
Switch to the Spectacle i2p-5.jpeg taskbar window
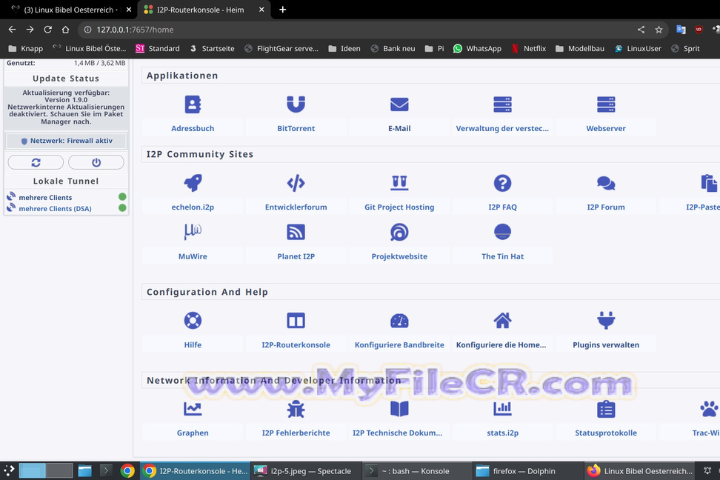[305, 471]
